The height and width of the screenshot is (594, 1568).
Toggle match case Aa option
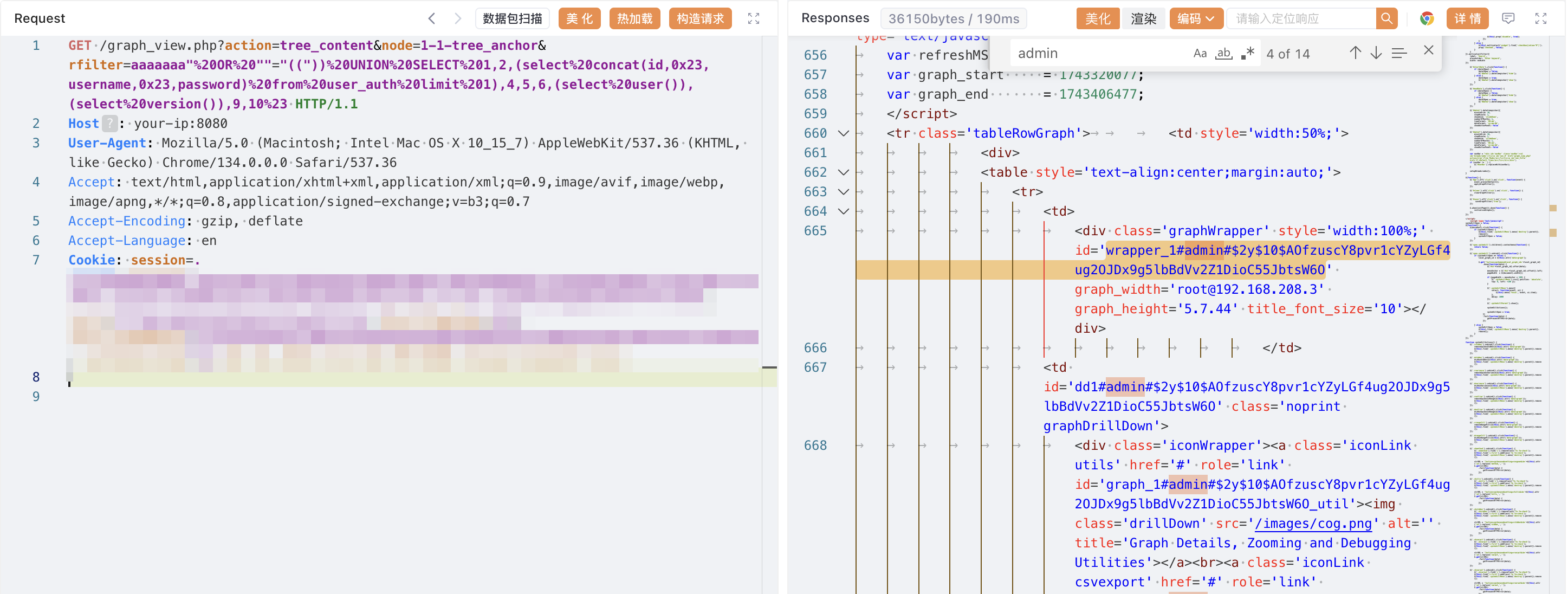tap(1199, 53)
